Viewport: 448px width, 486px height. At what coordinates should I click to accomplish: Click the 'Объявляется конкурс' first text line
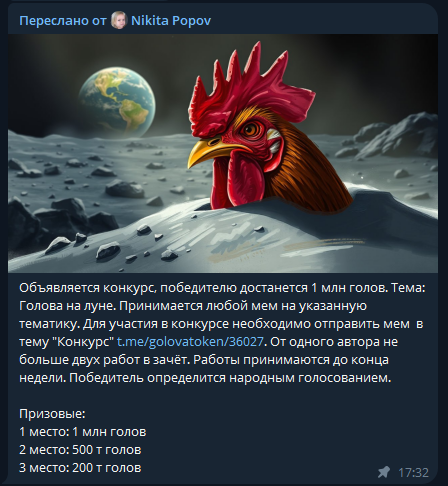[222, 288]
